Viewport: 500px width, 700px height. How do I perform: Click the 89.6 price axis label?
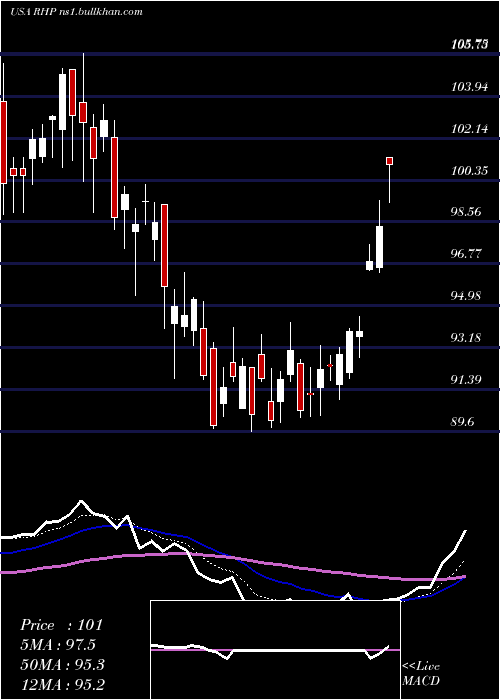pos(463,422)
